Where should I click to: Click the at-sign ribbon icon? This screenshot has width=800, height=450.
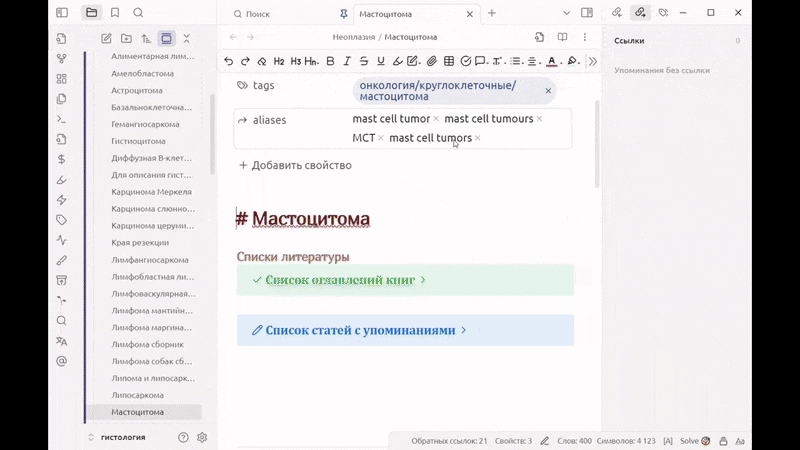pyautogui.click(x=61, y=361)
